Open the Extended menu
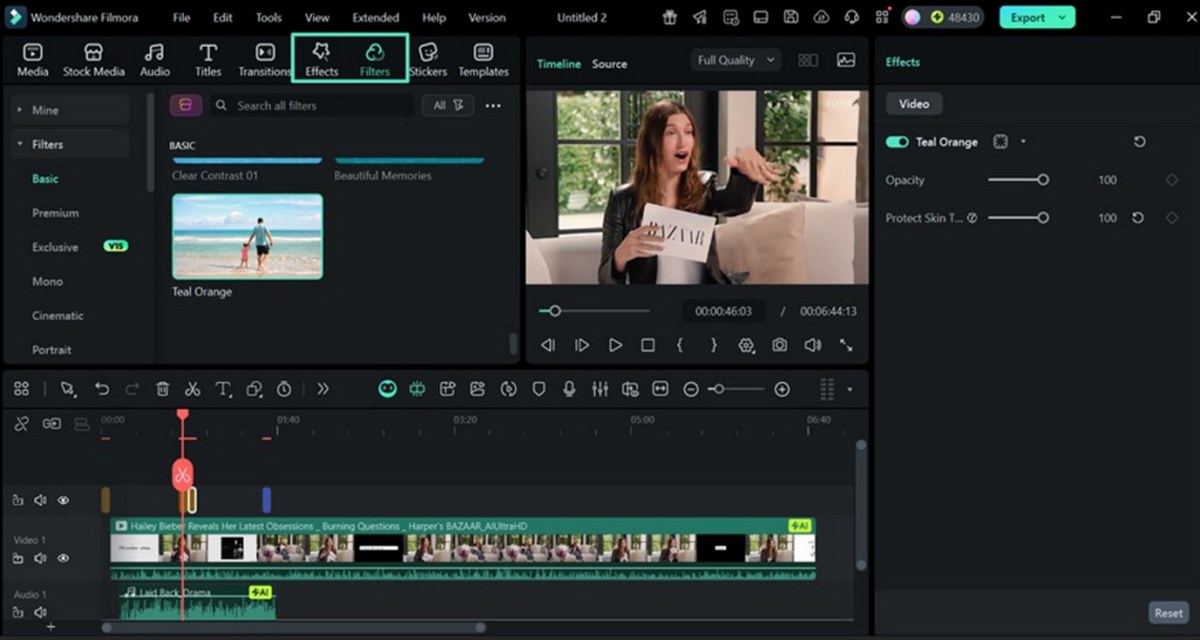The image size is (1200, 640). pyautogui.click(x=375, y=18)
